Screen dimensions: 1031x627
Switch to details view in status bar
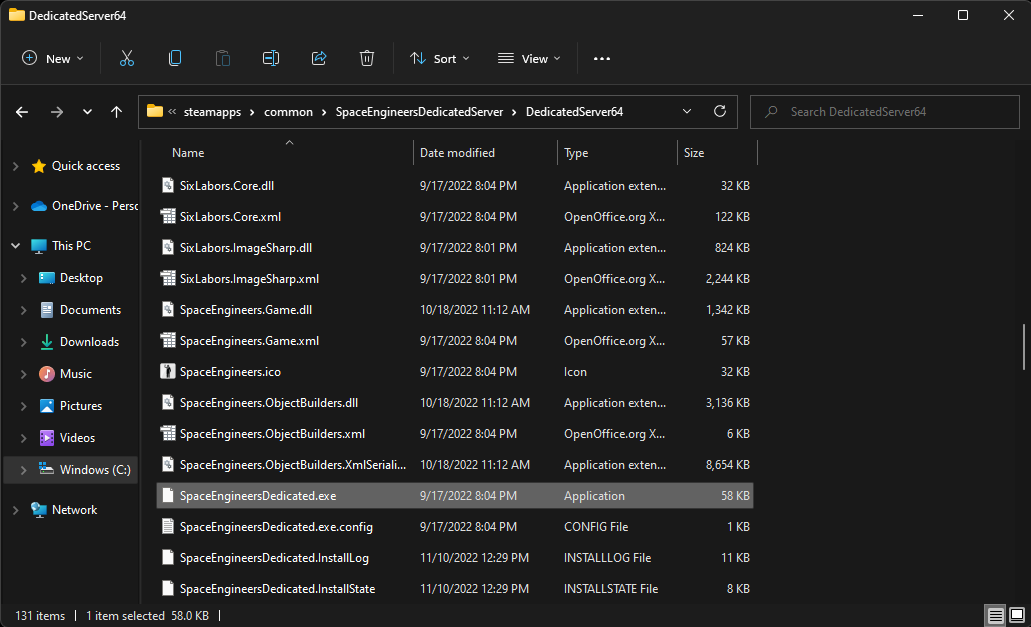coord(995,616)
